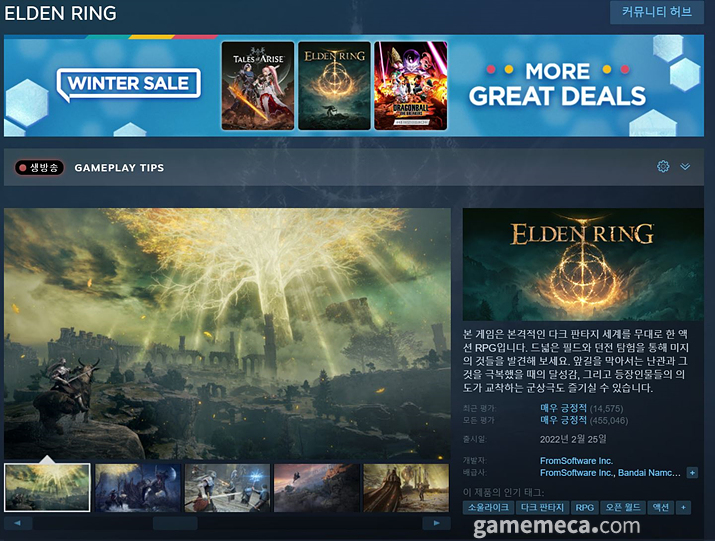Select the 오픈 월드 tag
Screen dimensions: 715x541
point(623,507)
